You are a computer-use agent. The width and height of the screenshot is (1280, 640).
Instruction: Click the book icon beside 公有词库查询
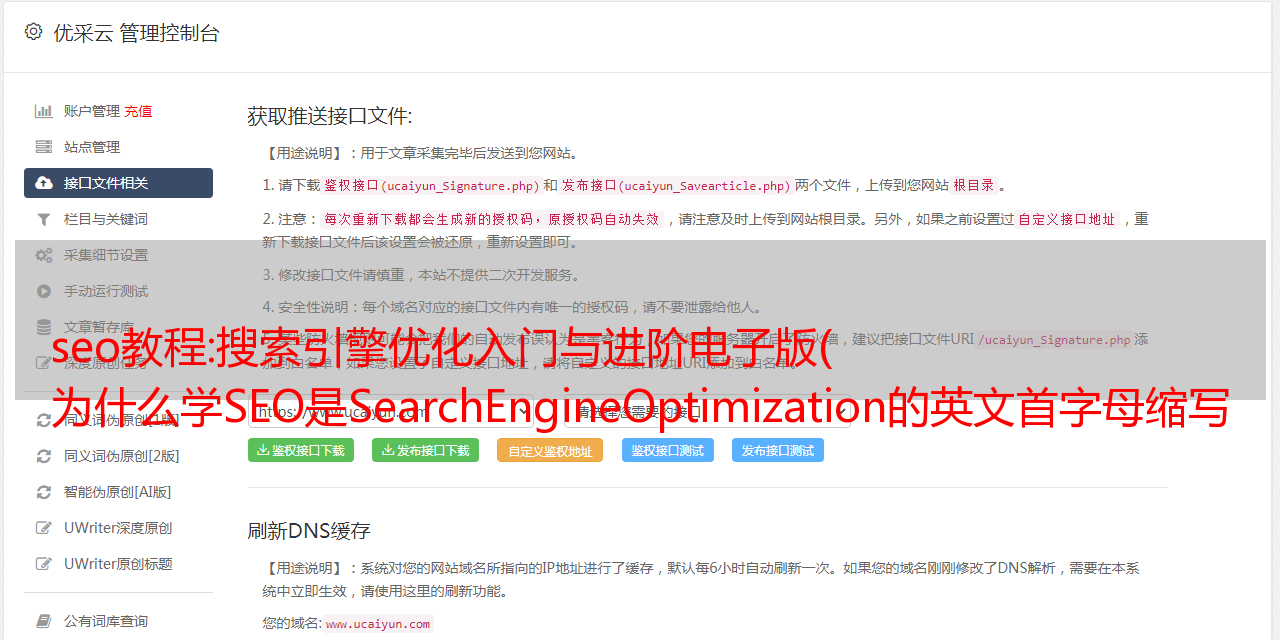point(44,621)
